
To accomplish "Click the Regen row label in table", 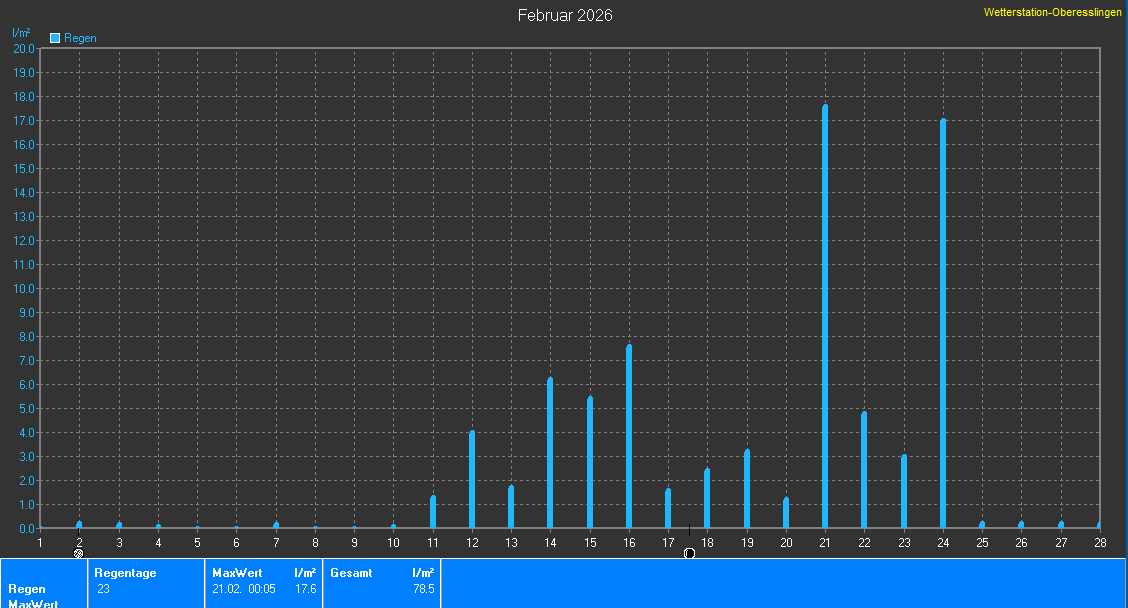I will [x=27, y=589].
